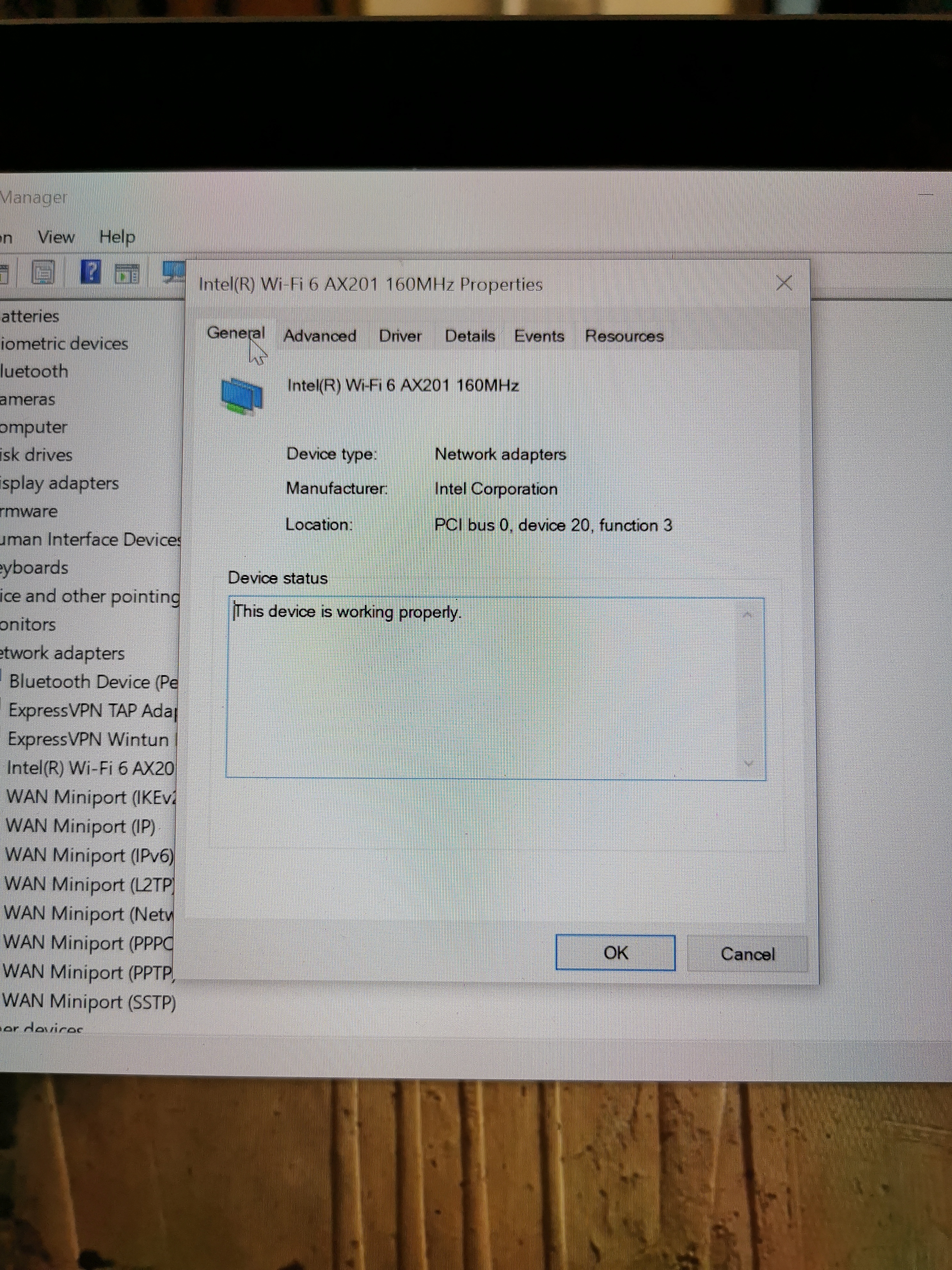952x1270 pixels.
Task: Select Network adapters category
Action: 63,653
